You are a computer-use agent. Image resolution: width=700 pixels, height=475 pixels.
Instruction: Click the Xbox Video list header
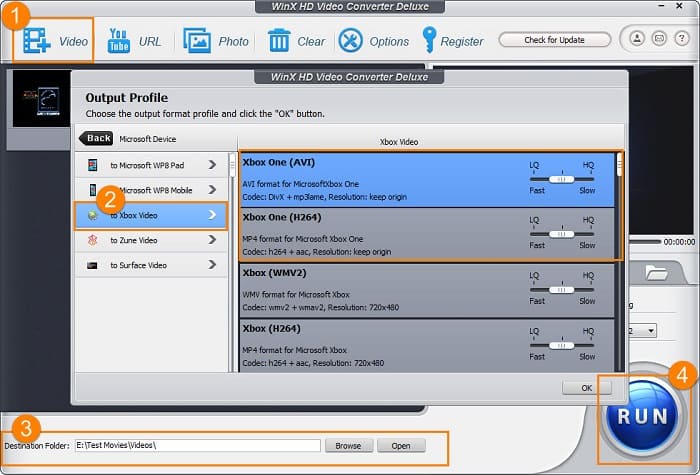(399, 142)
